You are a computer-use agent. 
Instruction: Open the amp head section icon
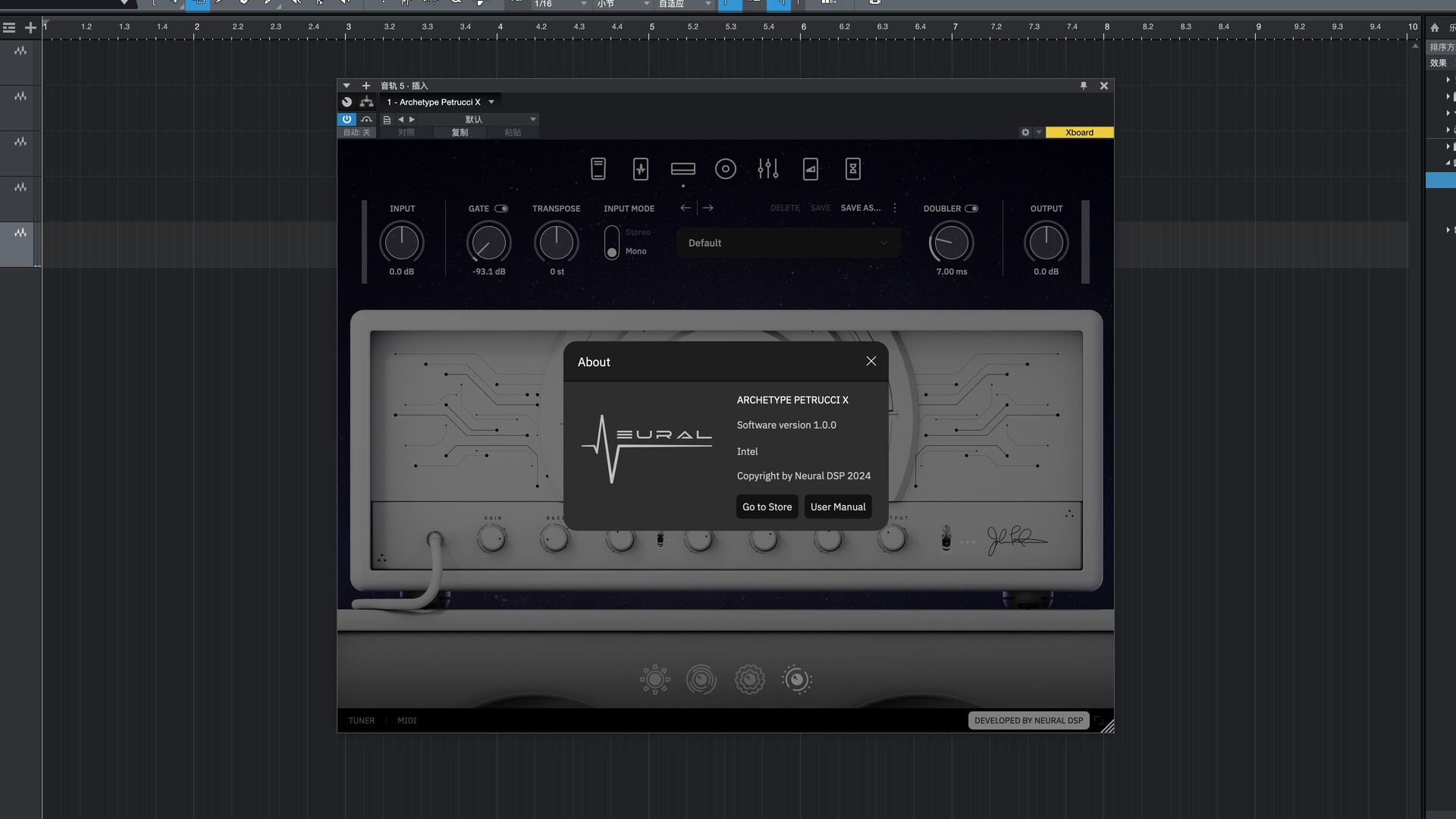pyautogui.click(x=682, y=168)
